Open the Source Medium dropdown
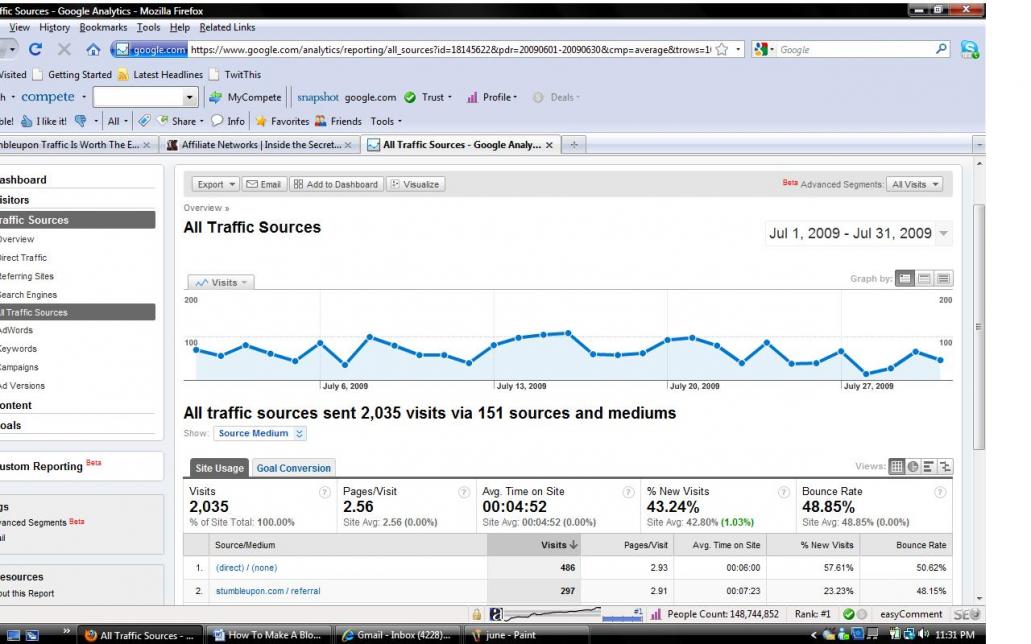1031x644 pixels. [260, 433]
